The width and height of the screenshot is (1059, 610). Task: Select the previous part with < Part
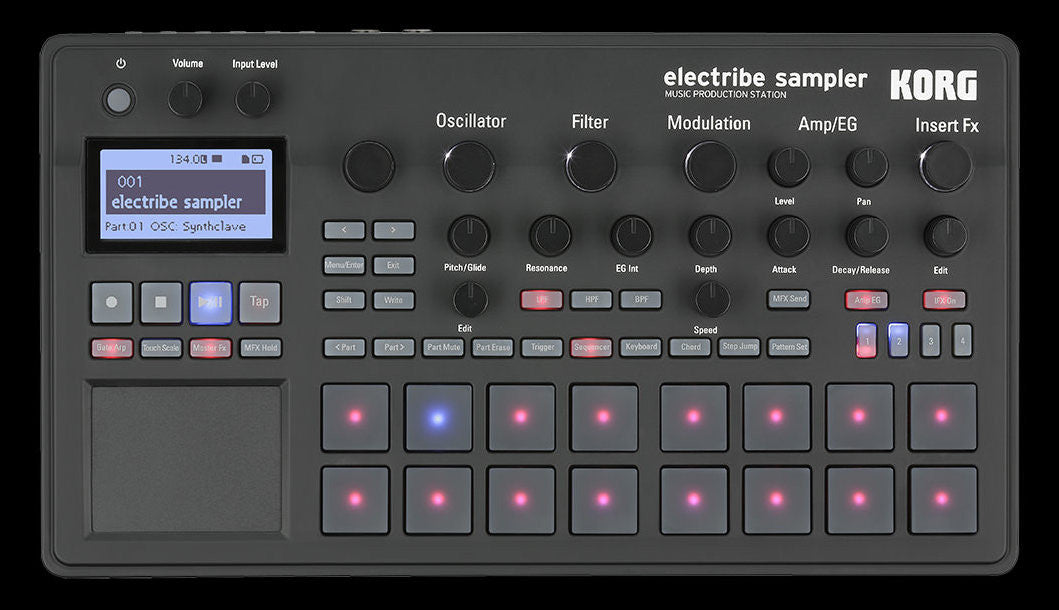(344, 347)
